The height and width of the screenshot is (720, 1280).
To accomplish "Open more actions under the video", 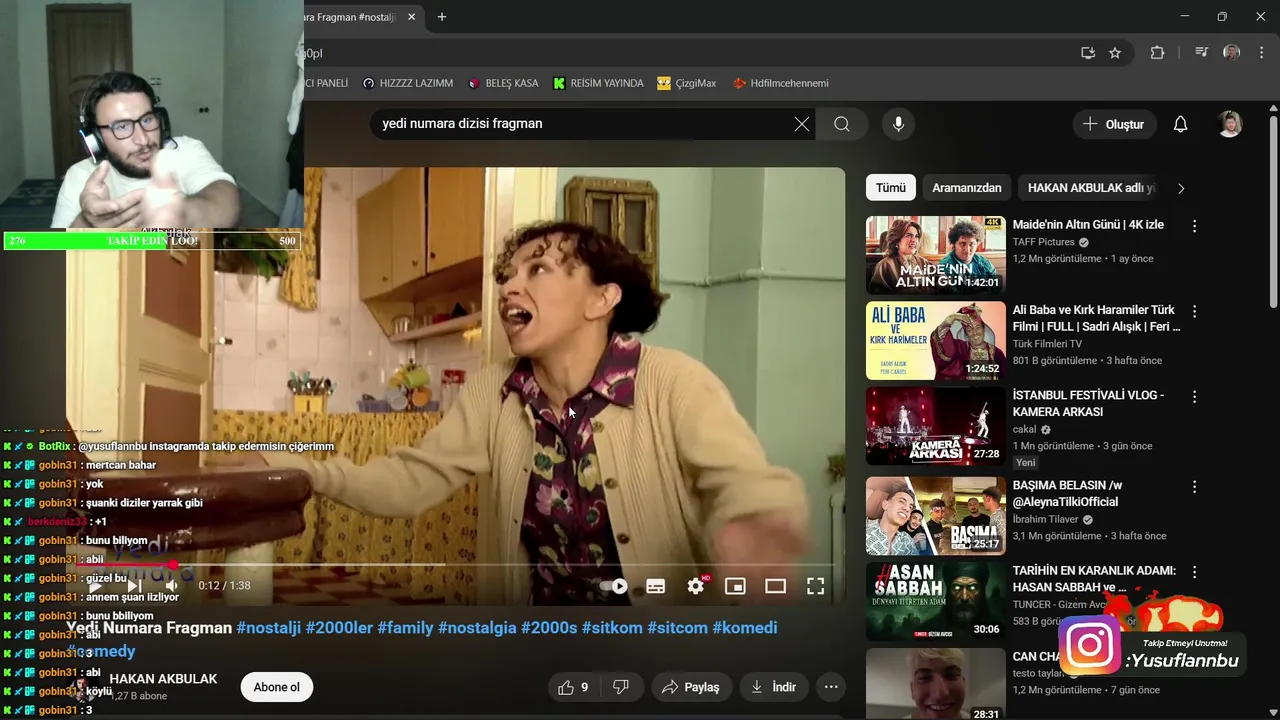I will 831,687.
